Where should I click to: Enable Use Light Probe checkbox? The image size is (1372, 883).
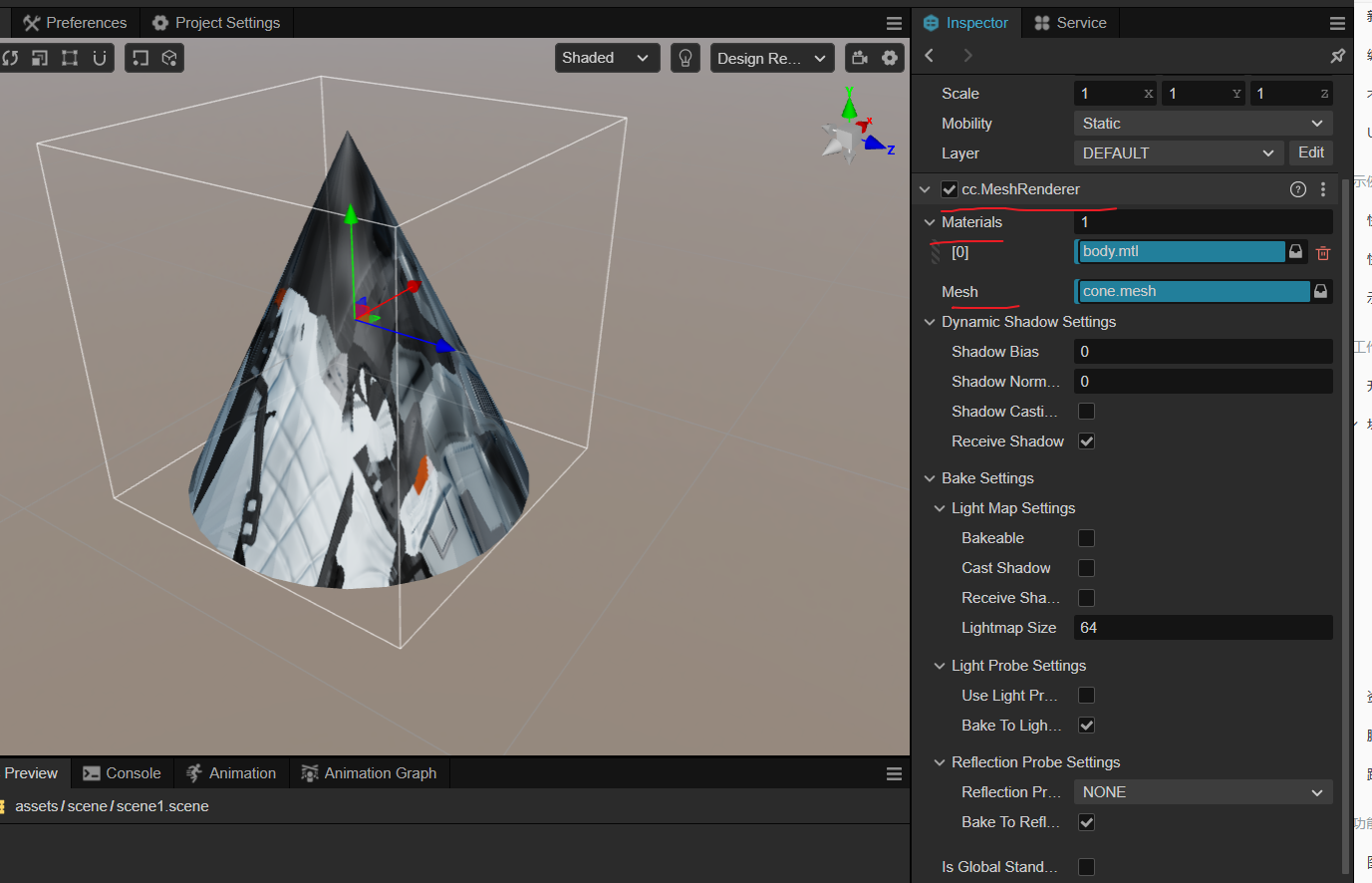tap(1087, 696)
